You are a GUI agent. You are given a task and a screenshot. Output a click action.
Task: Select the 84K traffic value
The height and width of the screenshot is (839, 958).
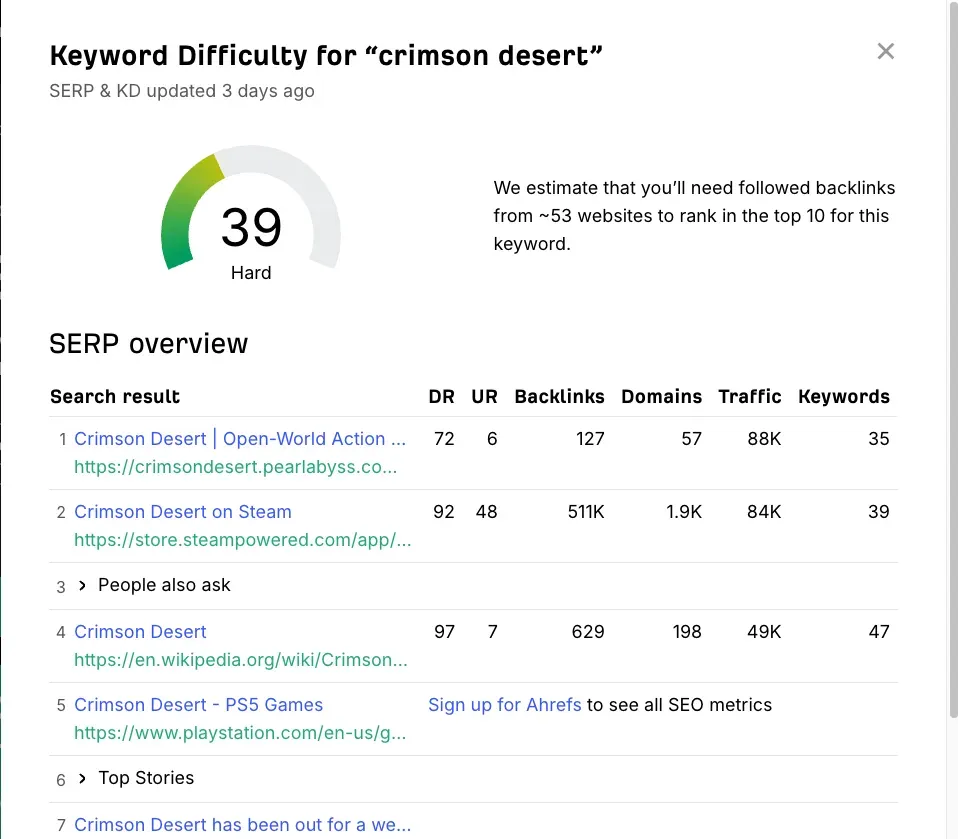click(764, 511)
